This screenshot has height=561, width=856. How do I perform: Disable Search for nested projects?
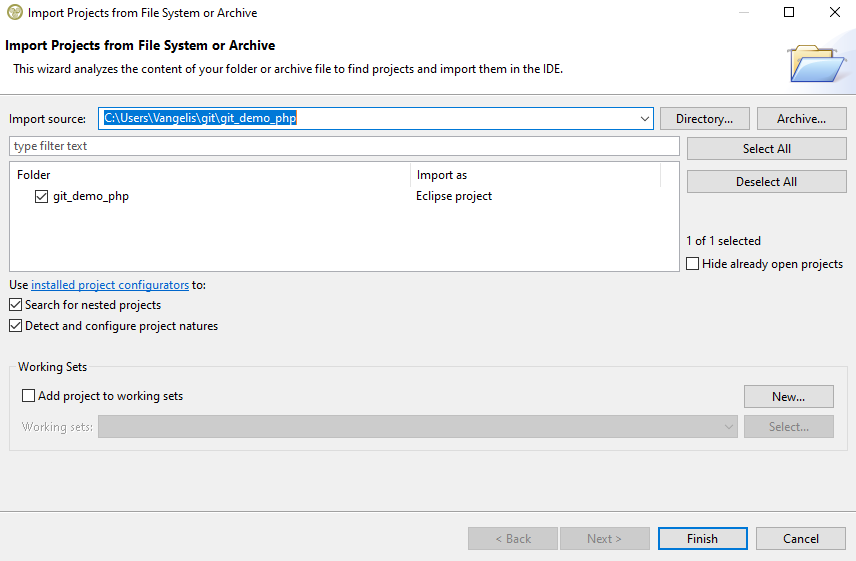16,305
